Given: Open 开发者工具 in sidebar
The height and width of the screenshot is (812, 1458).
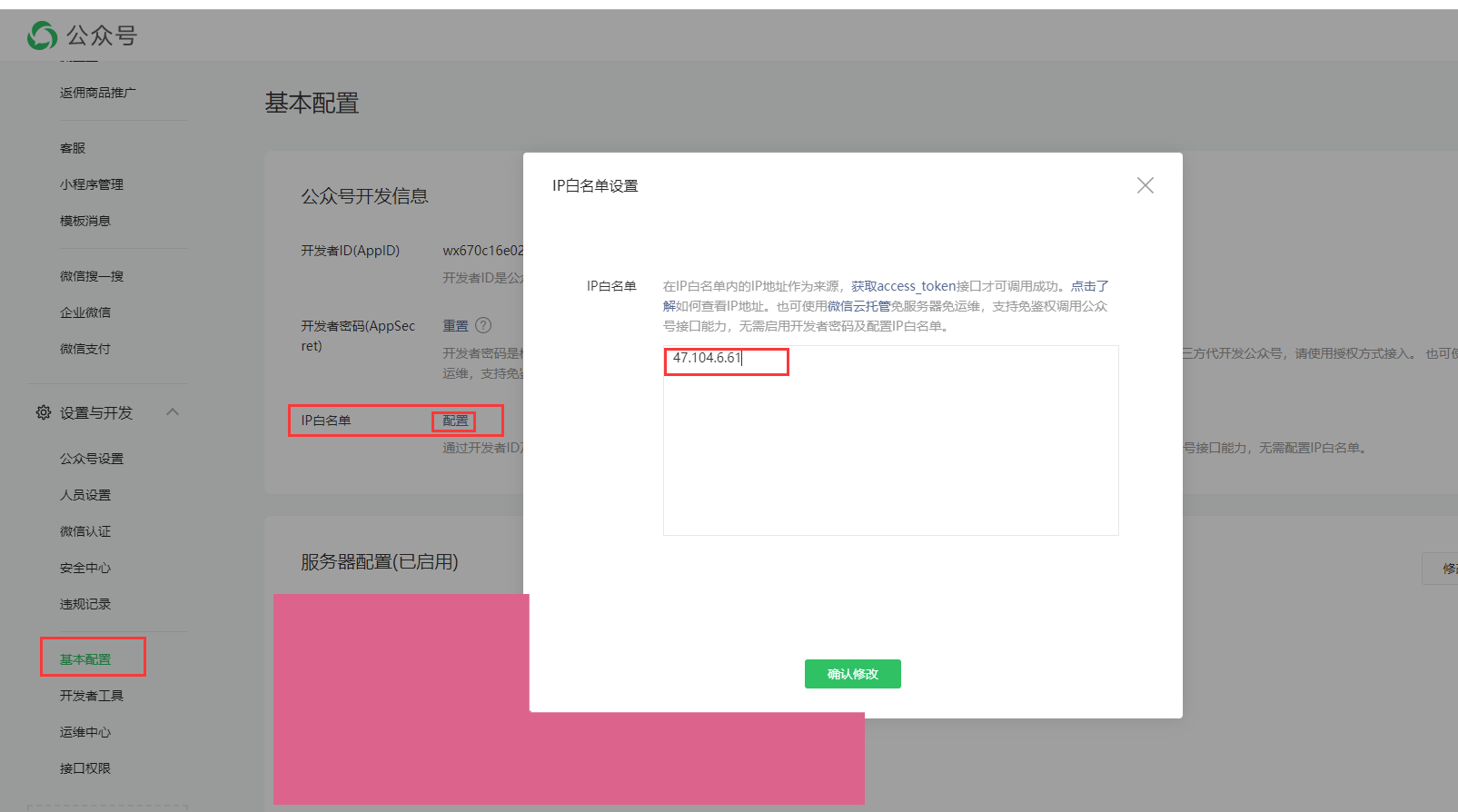Looking at the screenshot, I should [x=92, y=696].
